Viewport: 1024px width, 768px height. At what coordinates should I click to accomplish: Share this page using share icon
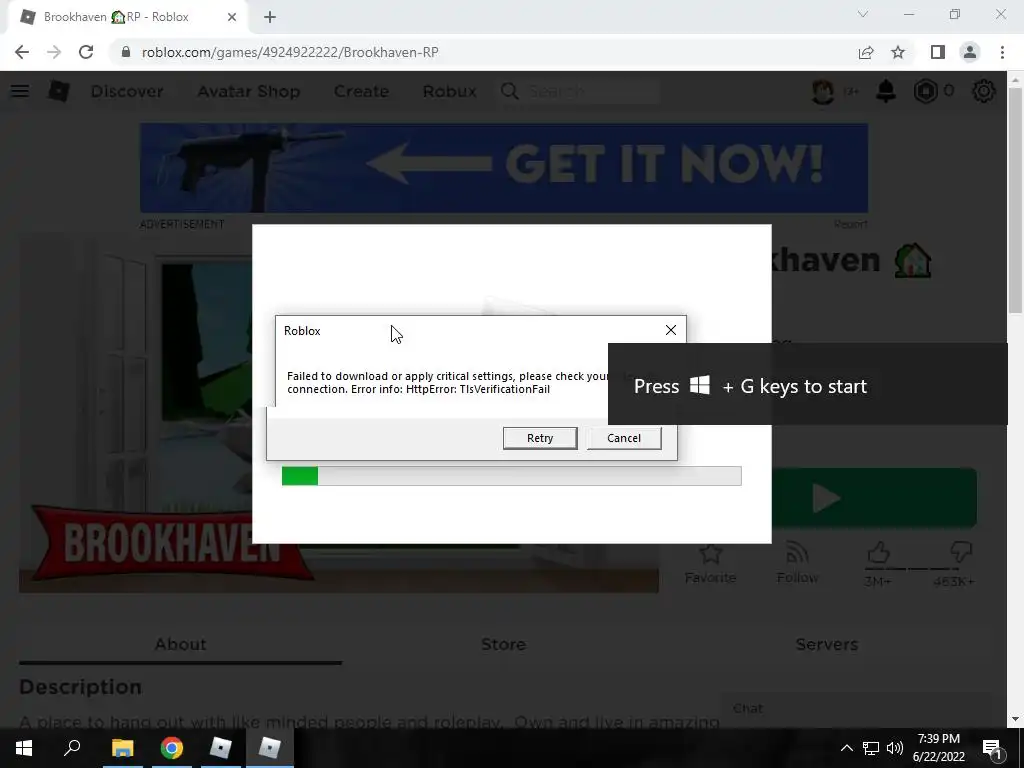click(x=866, y=52)
